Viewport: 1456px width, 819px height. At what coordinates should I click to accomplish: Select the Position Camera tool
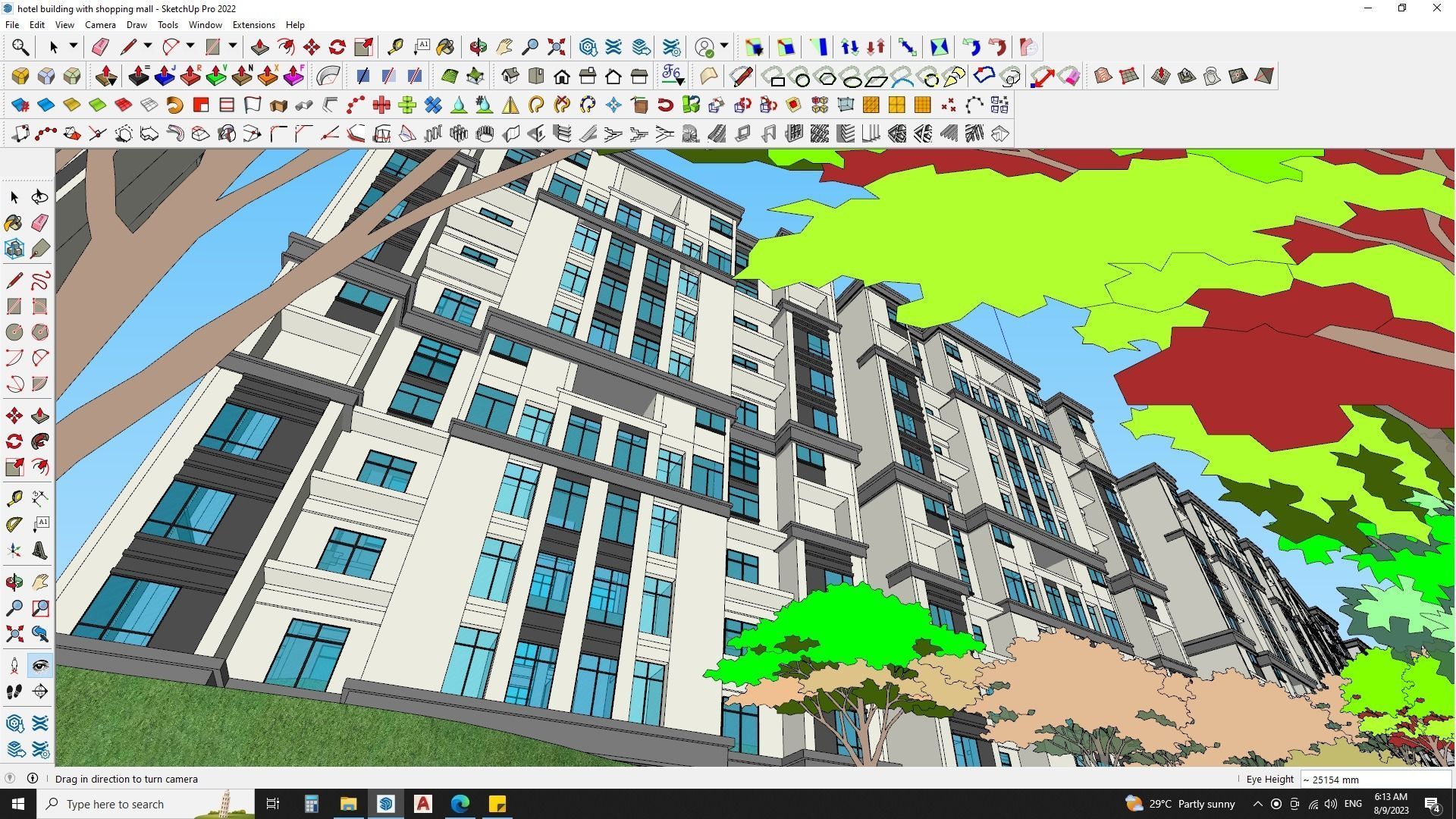pos(14,666)
